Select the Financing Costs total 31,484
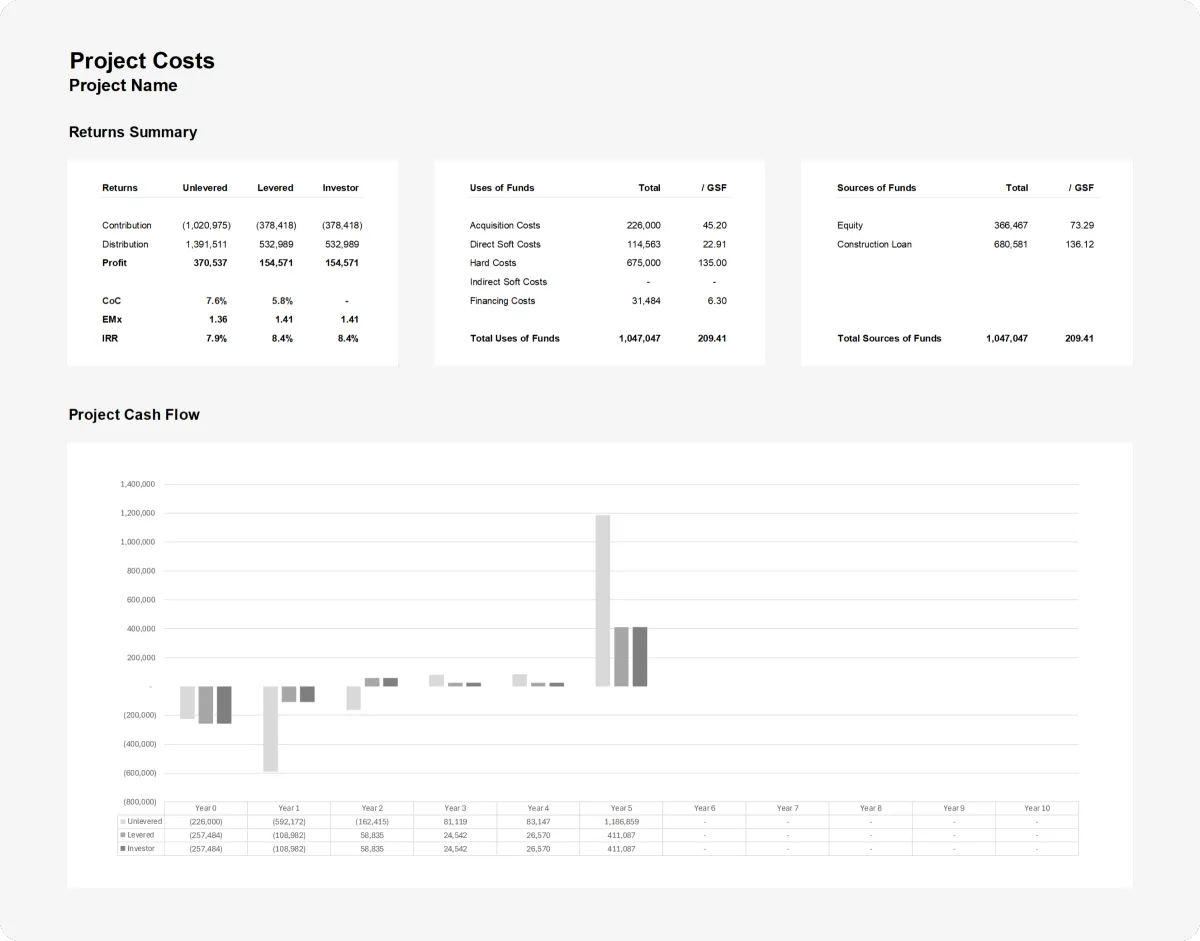 click(647, 301)
